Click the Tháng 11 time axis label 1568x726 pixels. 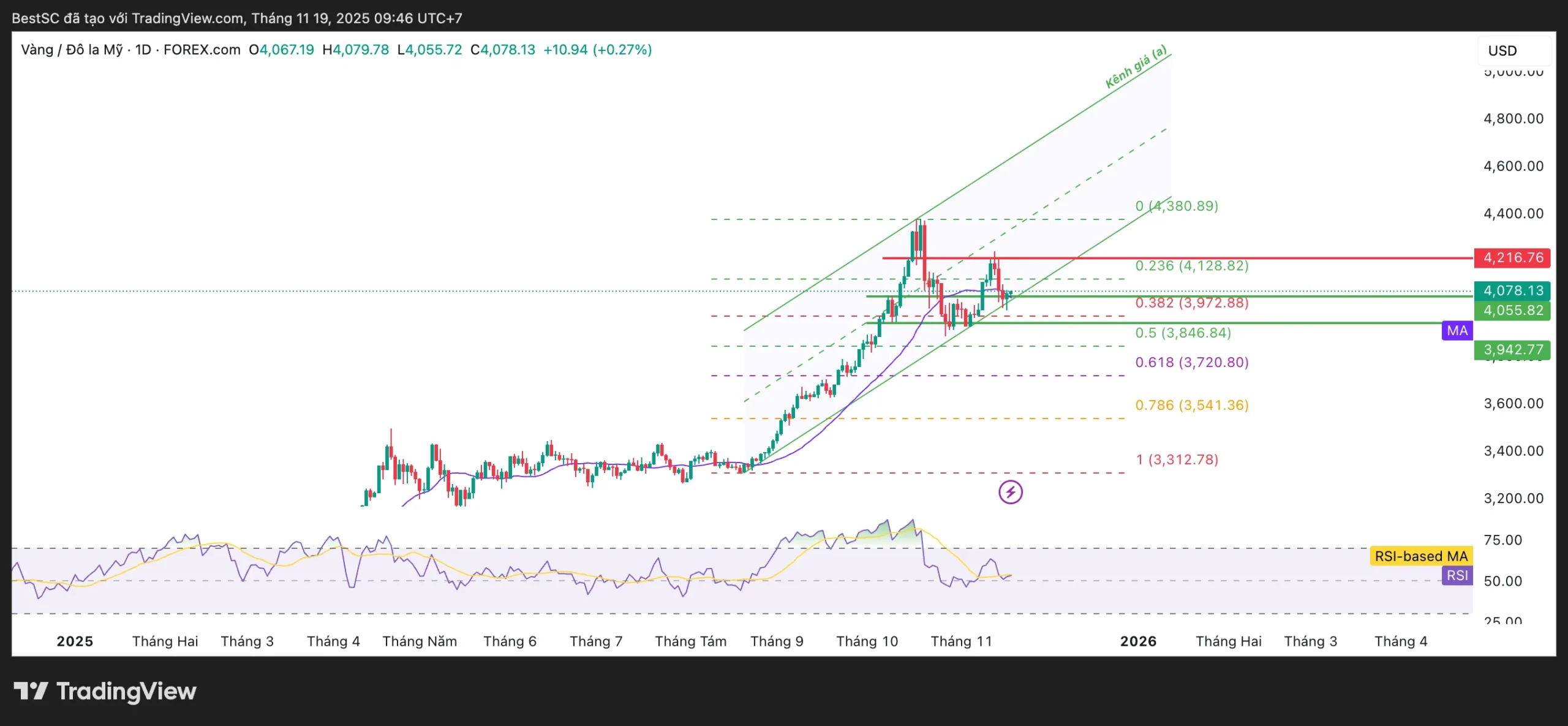pos(961,641)
